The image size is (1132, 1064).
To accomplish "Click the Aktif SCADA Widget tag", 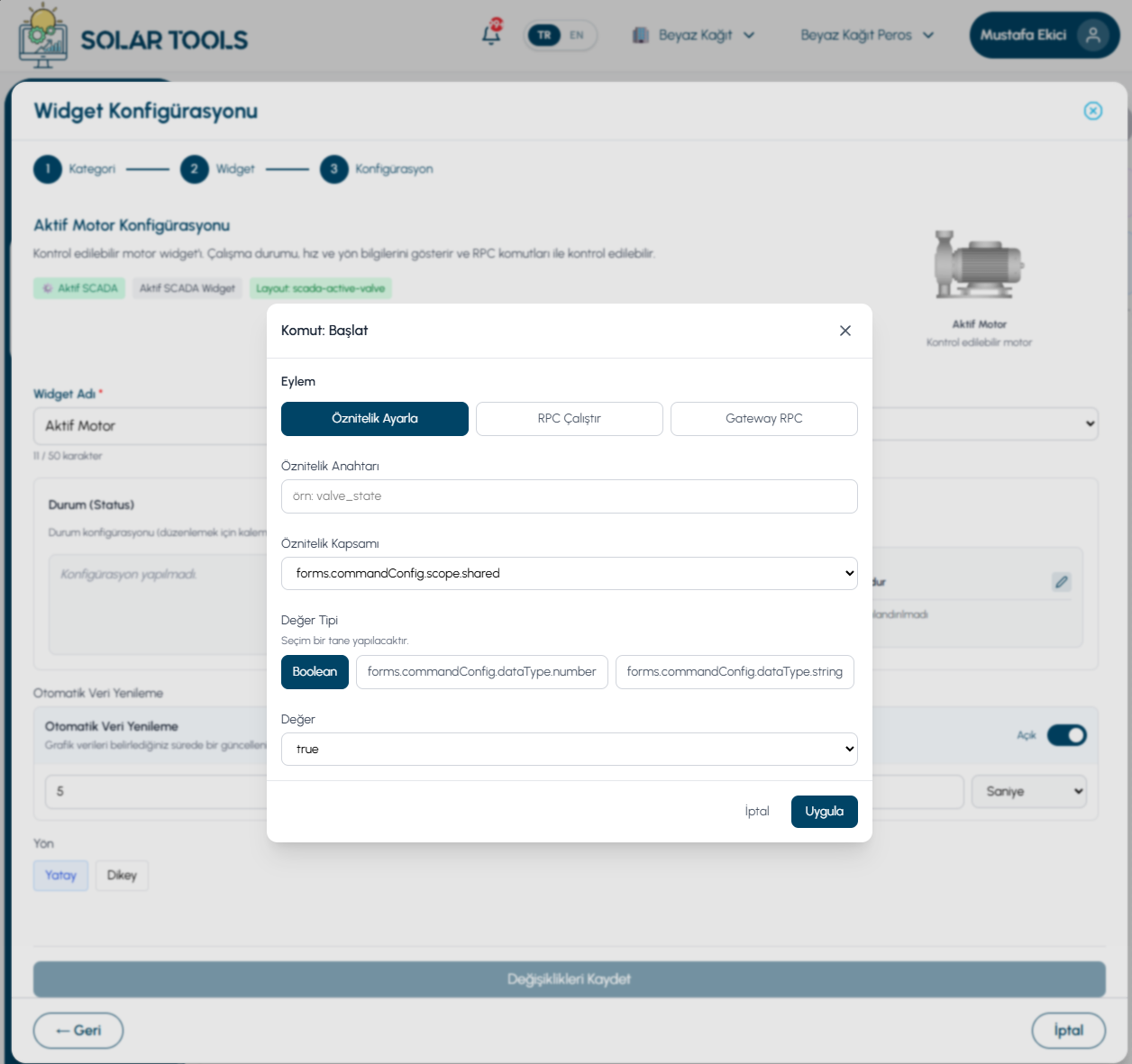I will [x=187, y=288].
